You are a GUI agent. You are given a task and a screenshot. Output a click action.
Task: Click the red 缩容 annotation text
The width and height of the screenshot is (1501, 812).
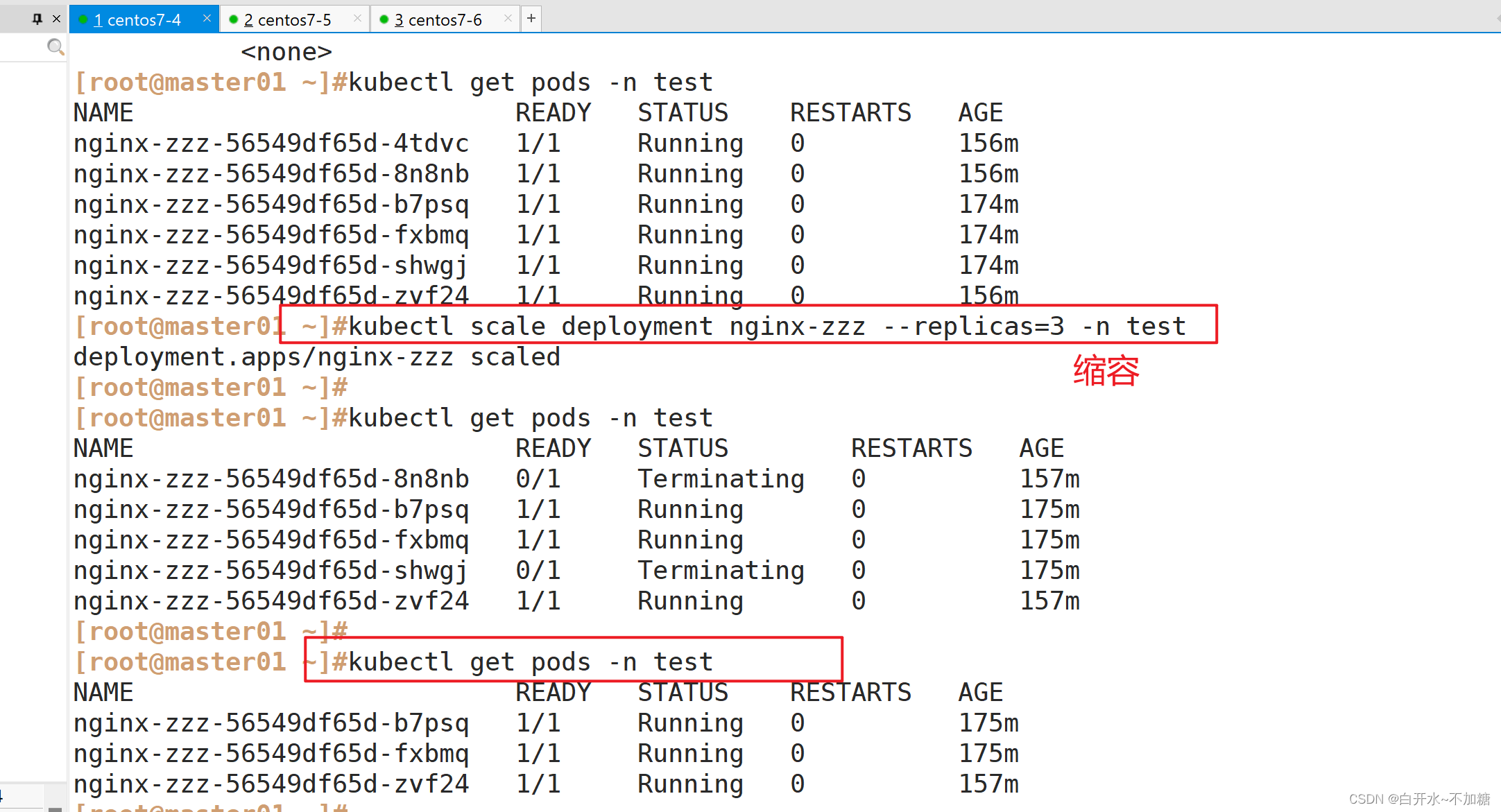[x=1106, y=370]
